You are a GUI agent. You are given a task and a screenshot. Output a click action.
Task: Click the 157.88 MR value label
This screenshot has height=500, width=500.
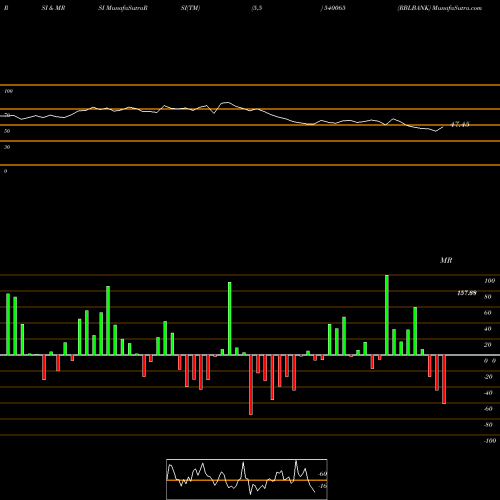(467, 293)
